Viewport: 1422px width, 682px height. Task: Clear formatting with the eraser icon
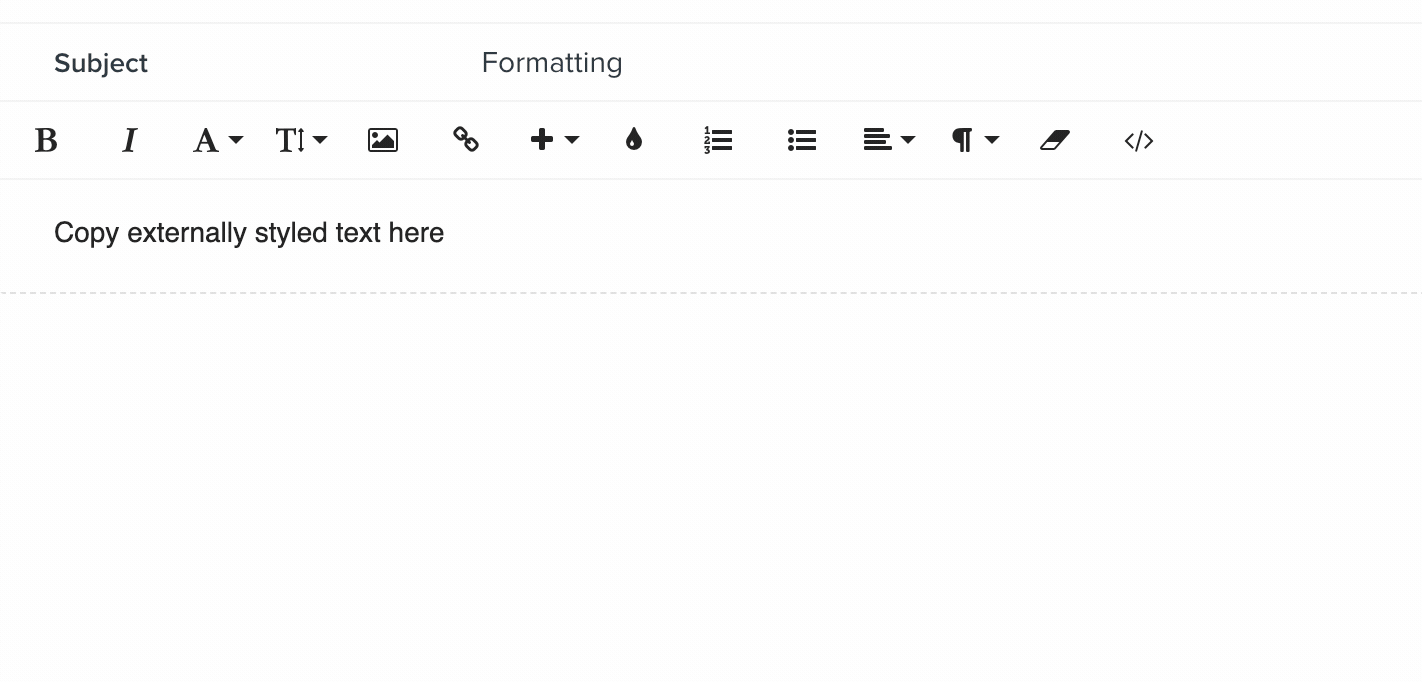click(1055, 140)
